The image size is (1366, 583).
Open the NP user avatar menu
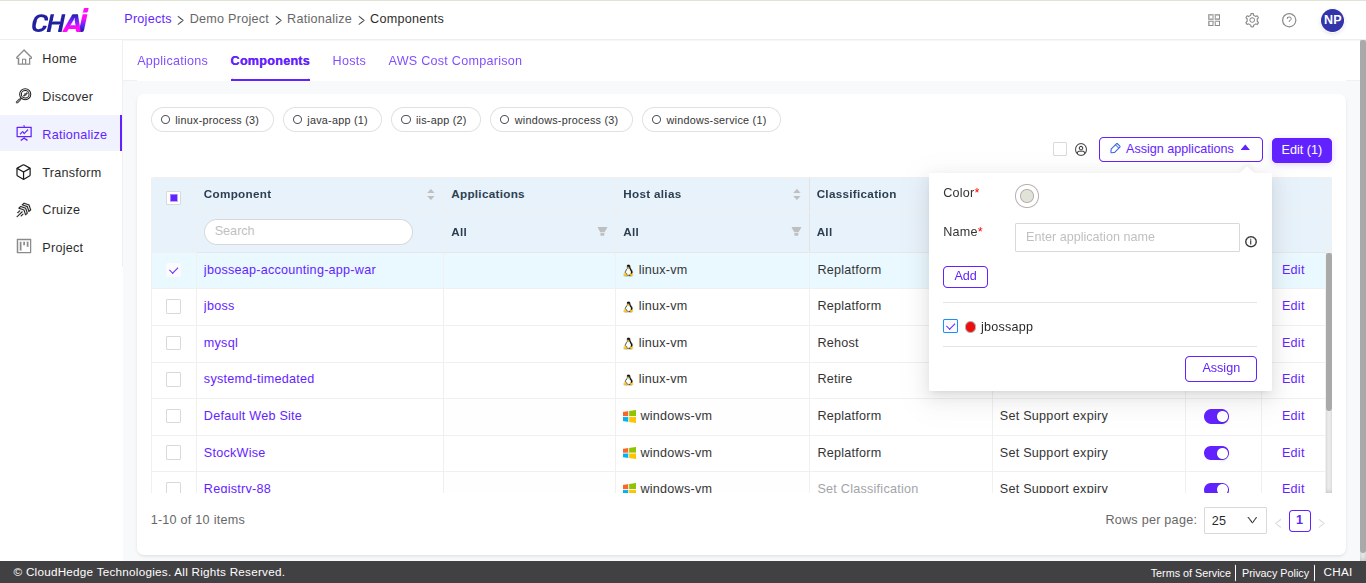(x=1332, y=20)
